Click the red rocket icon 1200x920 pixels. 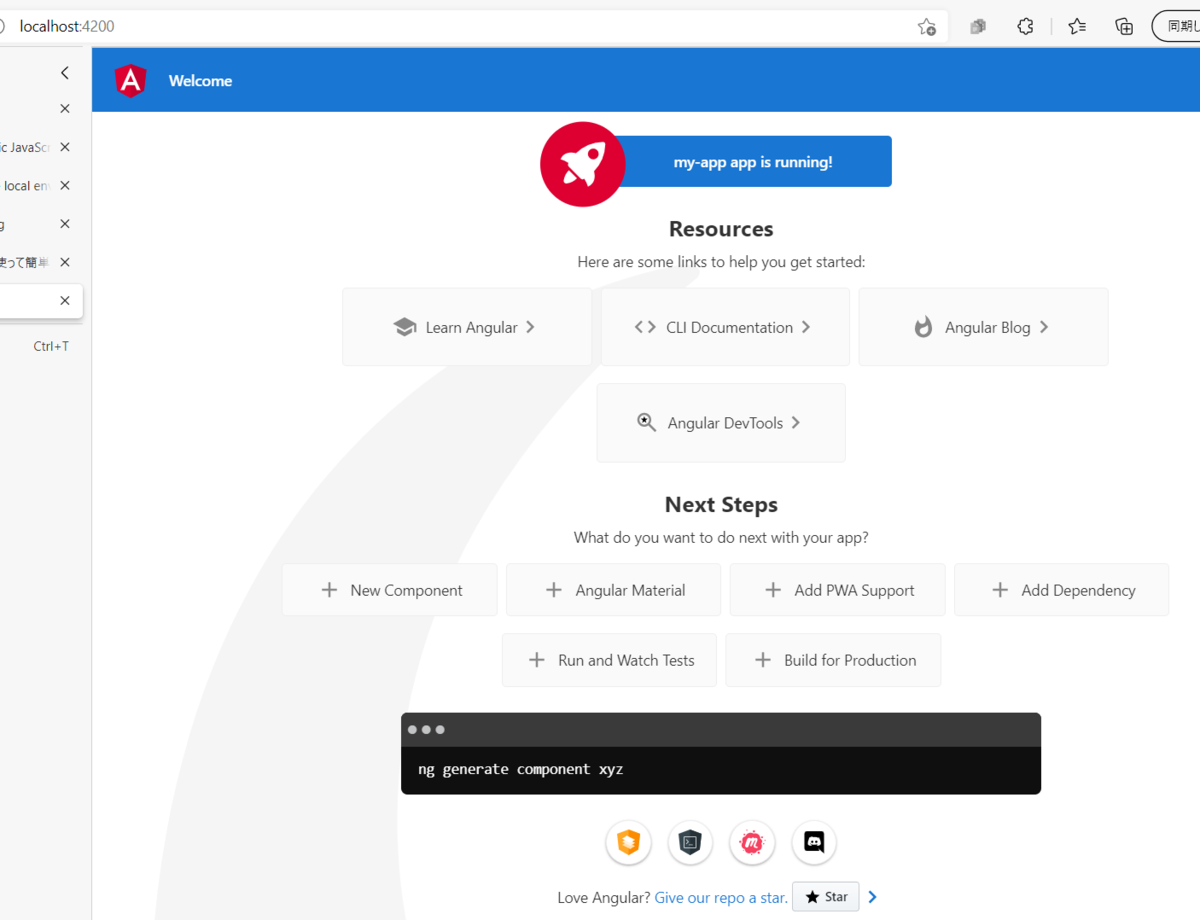[583, 164]
